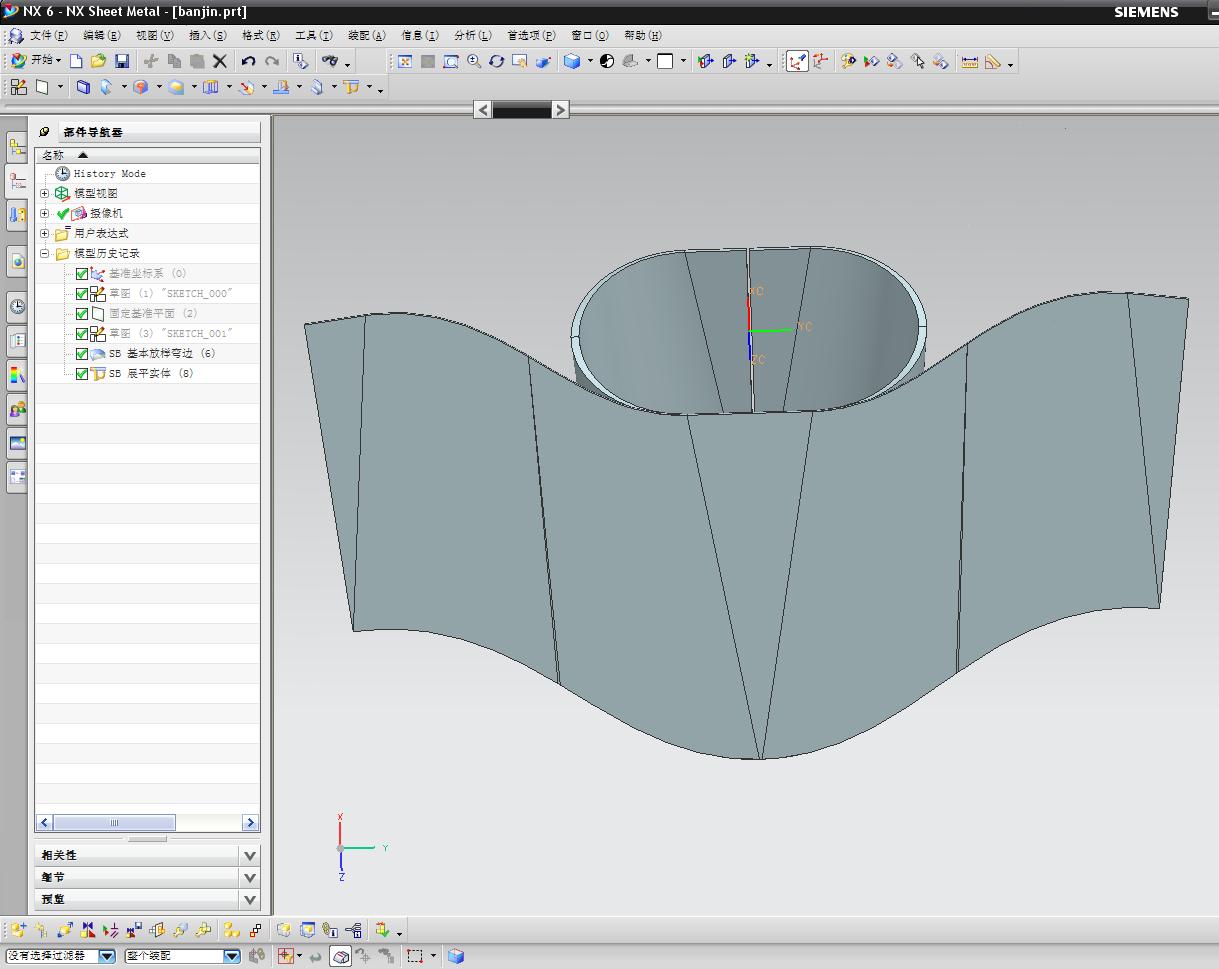The height and width of the screenshot is (969, 1219).
Task: Open the 整个装配 scope dropdown
Action: 232,956
